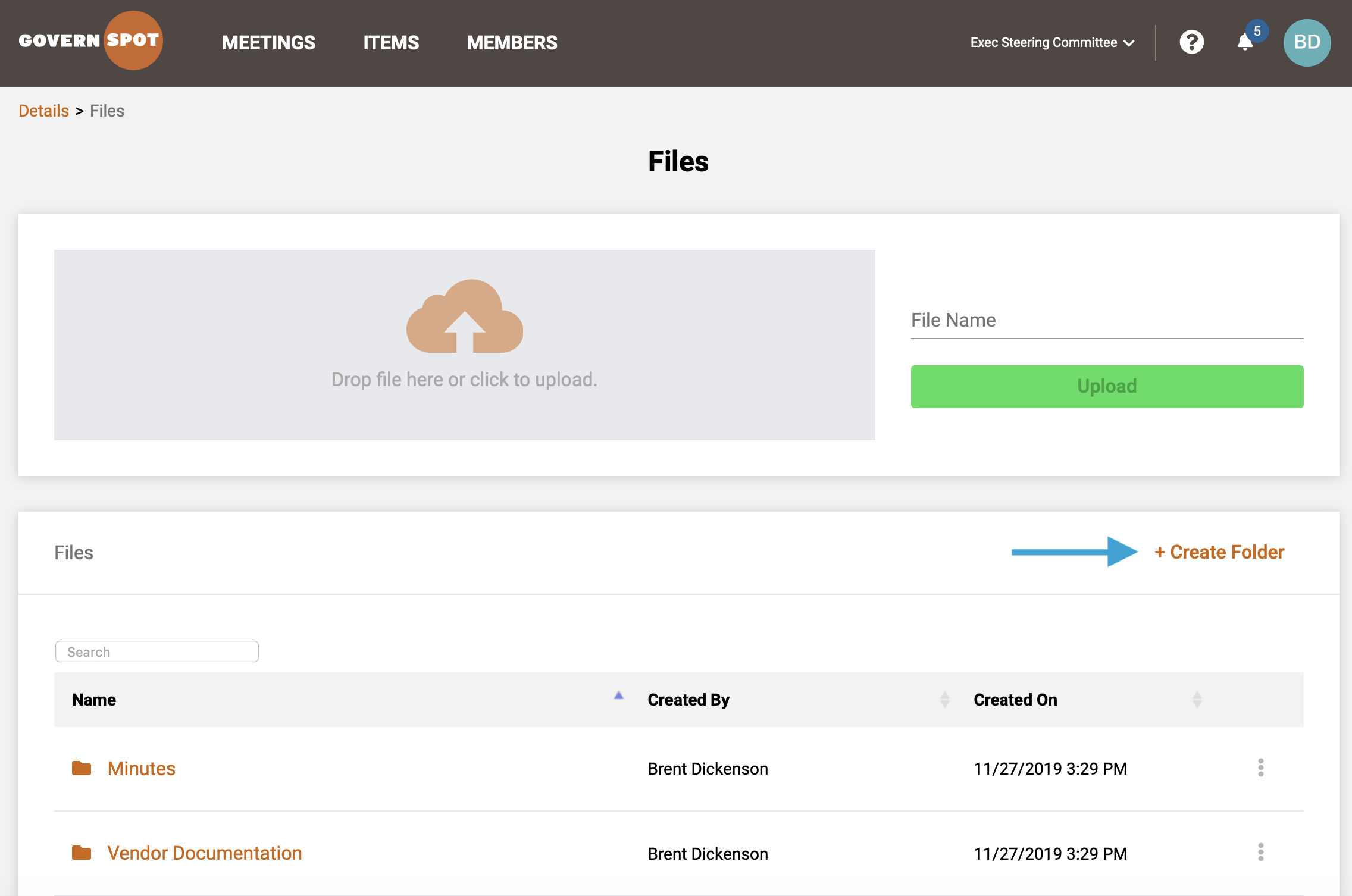Click the green Upload button
This screenshot has width=1352, height=896.
pyautogui.click(x=1107, y=387)
